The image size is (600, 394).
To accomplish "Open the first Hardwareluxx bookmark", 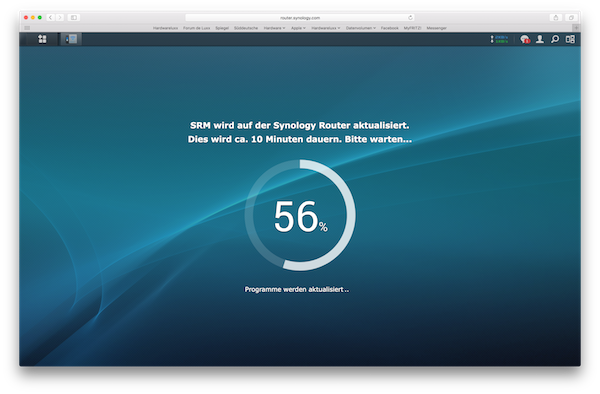I will pyautogui.click(x=165, y=28).
